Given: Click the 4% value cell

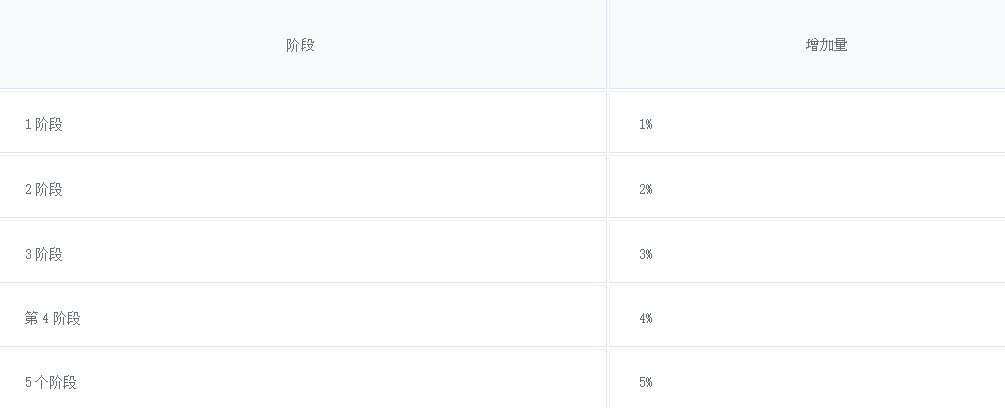Looking at the screenshot, I should click(x=646, y=318).
